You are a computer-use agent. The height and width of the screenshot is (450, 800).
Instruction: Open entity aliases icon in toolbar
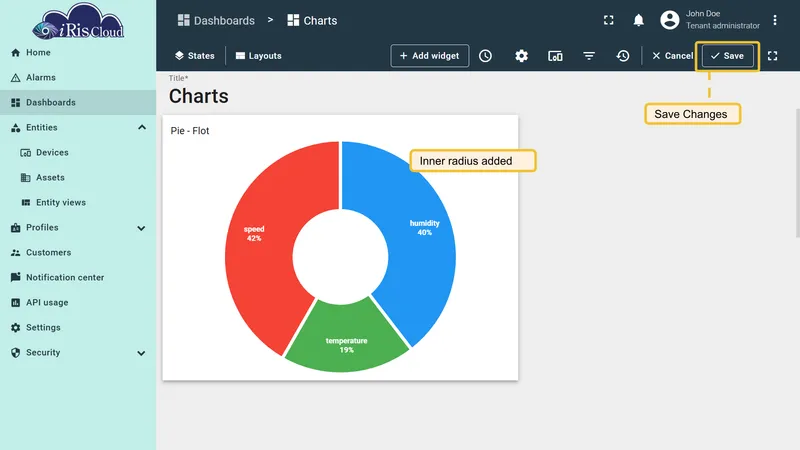click(x=555, y=56)
